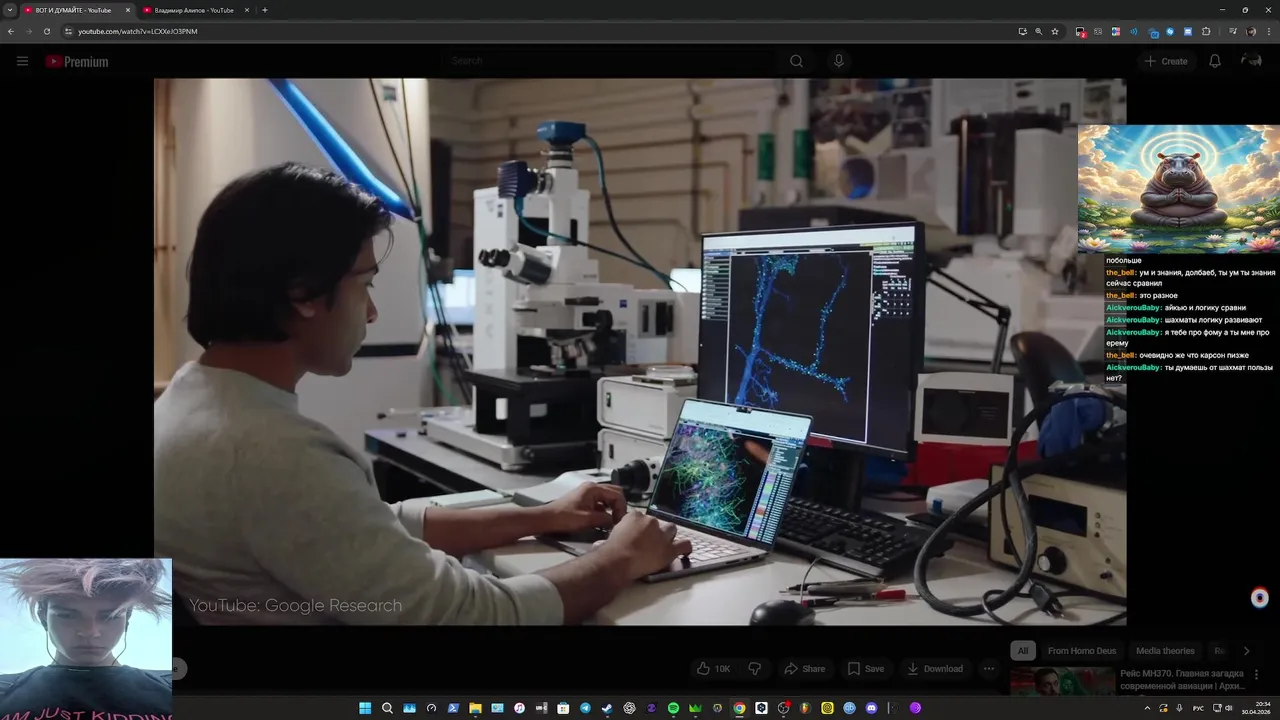Share the video
This screenshot has width=1280, height=720.
pyautogui.click(x=805, y=668)
